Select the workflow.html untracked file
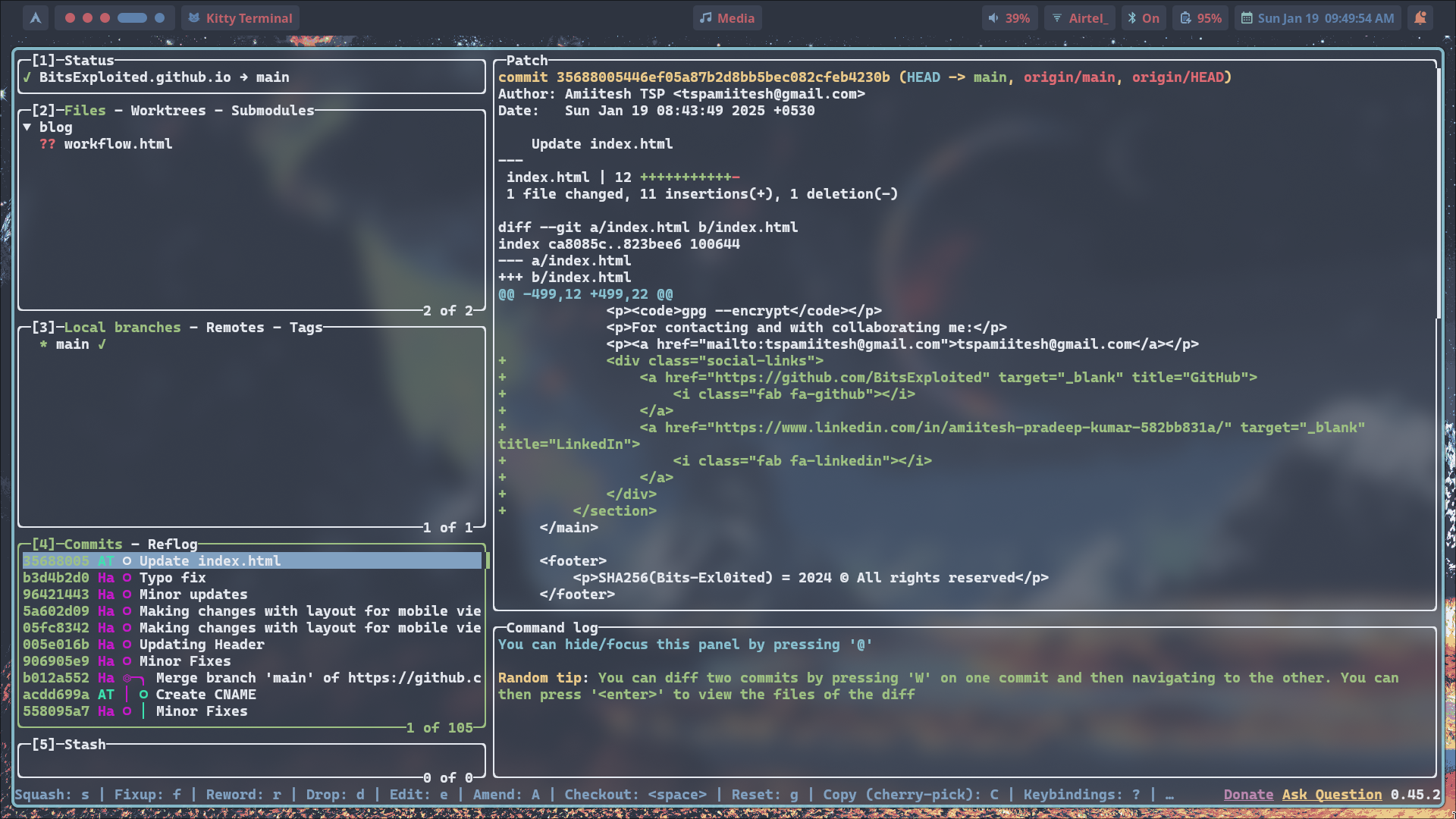Image resolution: width=1456 pixels, height=819 pixels. click(118, 144)
